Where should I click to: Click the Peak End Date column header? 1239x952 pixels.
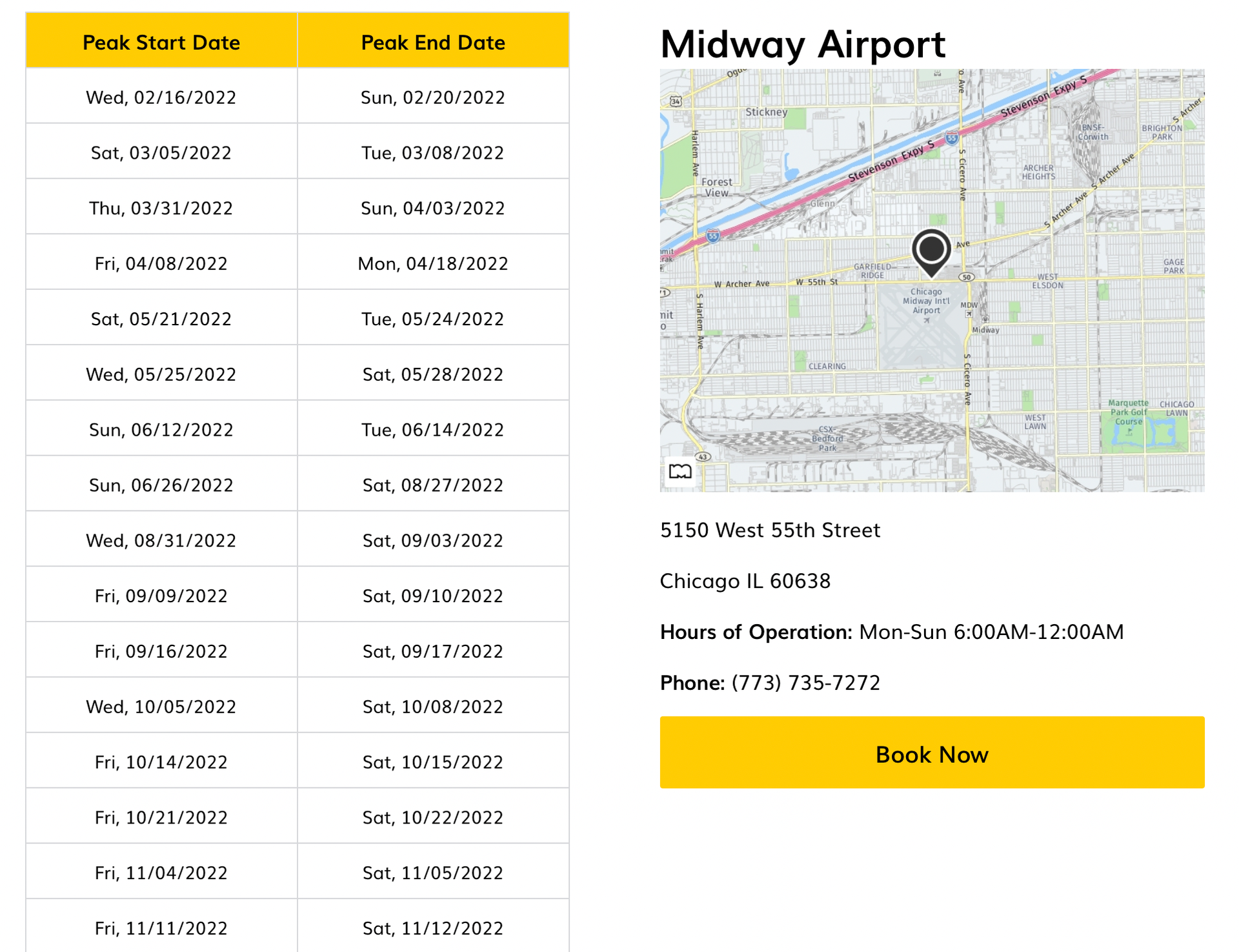pos(432,42)
